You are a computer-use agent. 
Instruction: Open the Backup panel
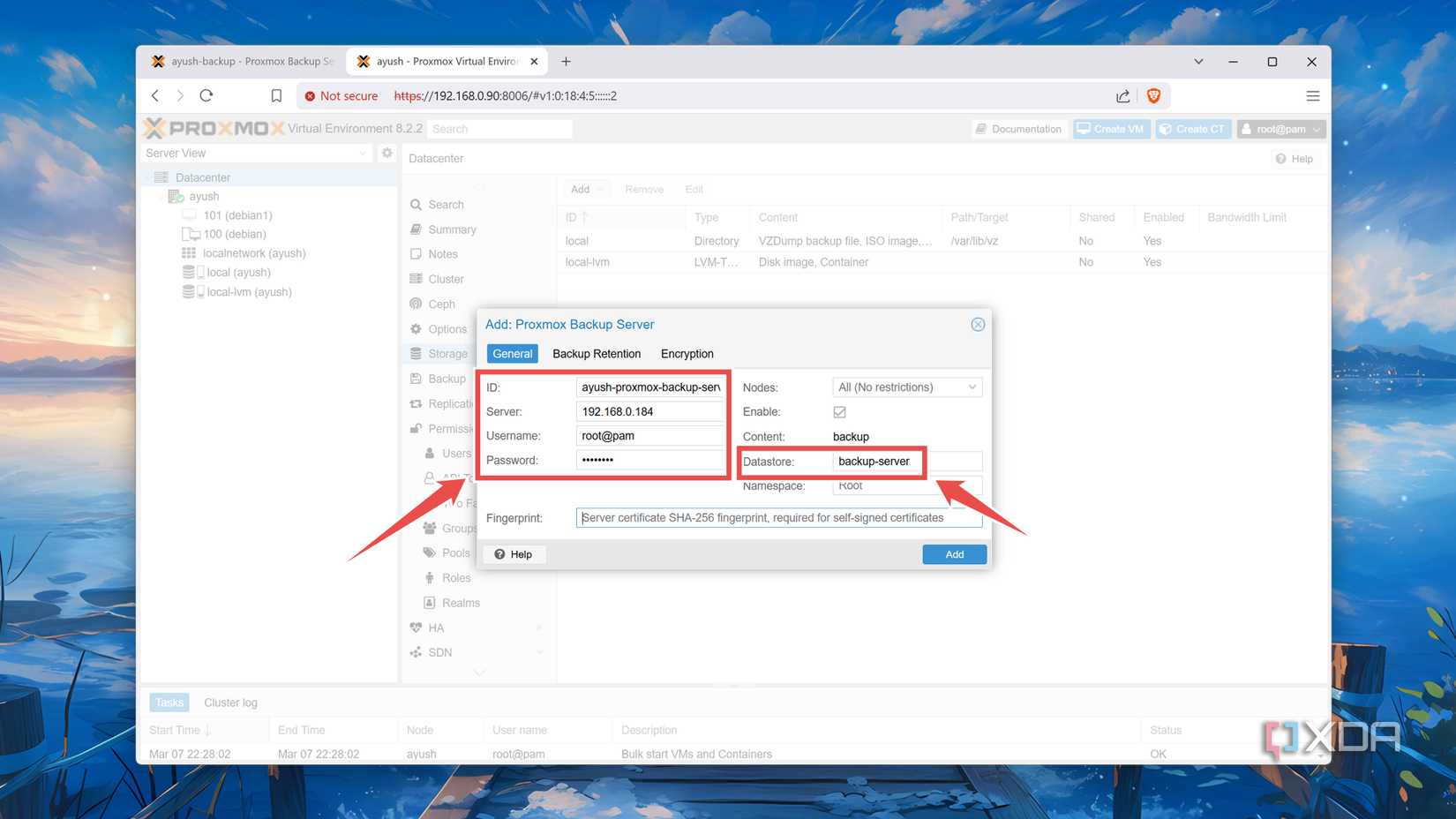coord(447,378)
